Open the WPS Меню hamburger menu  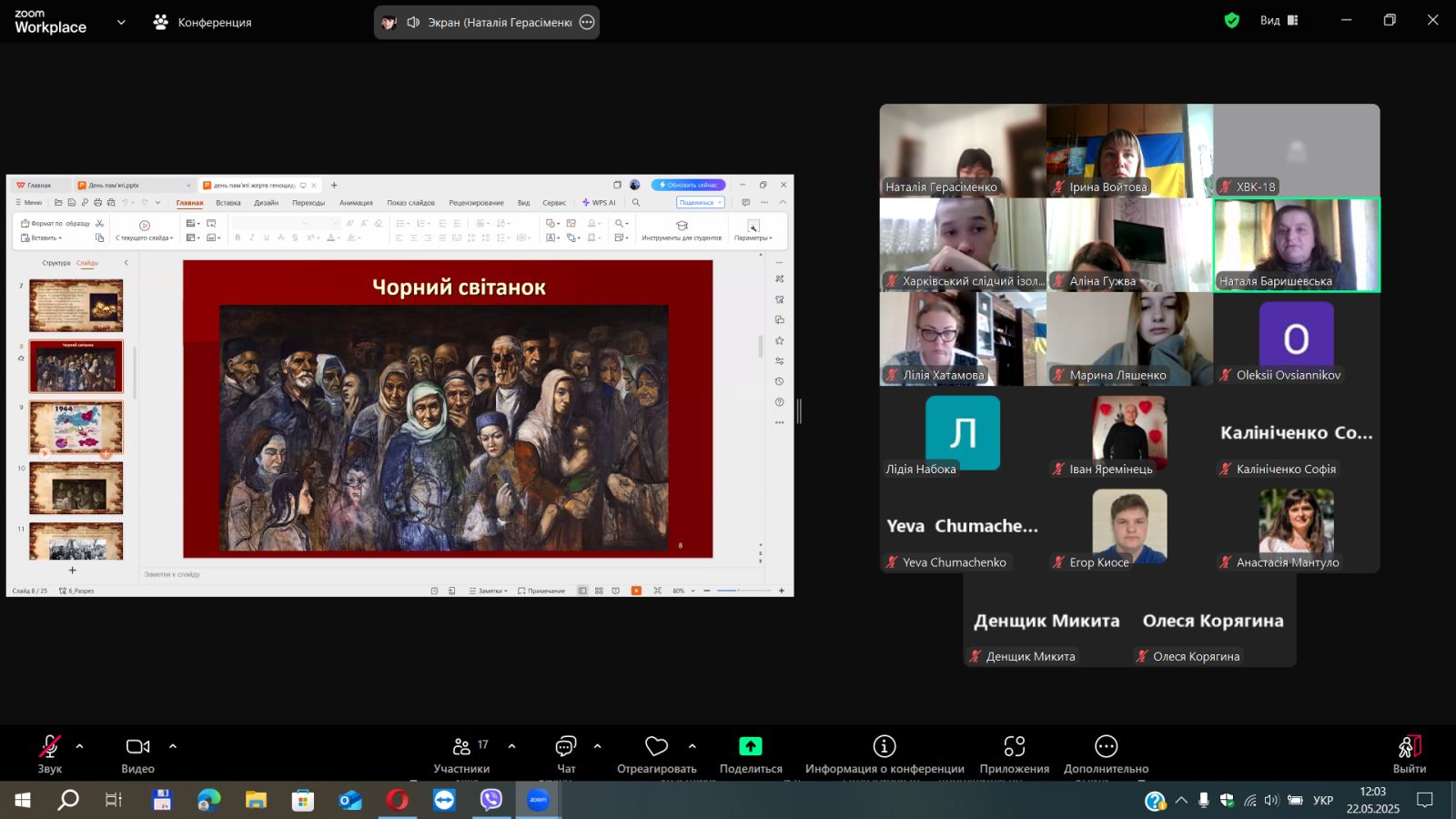point(29,203)
